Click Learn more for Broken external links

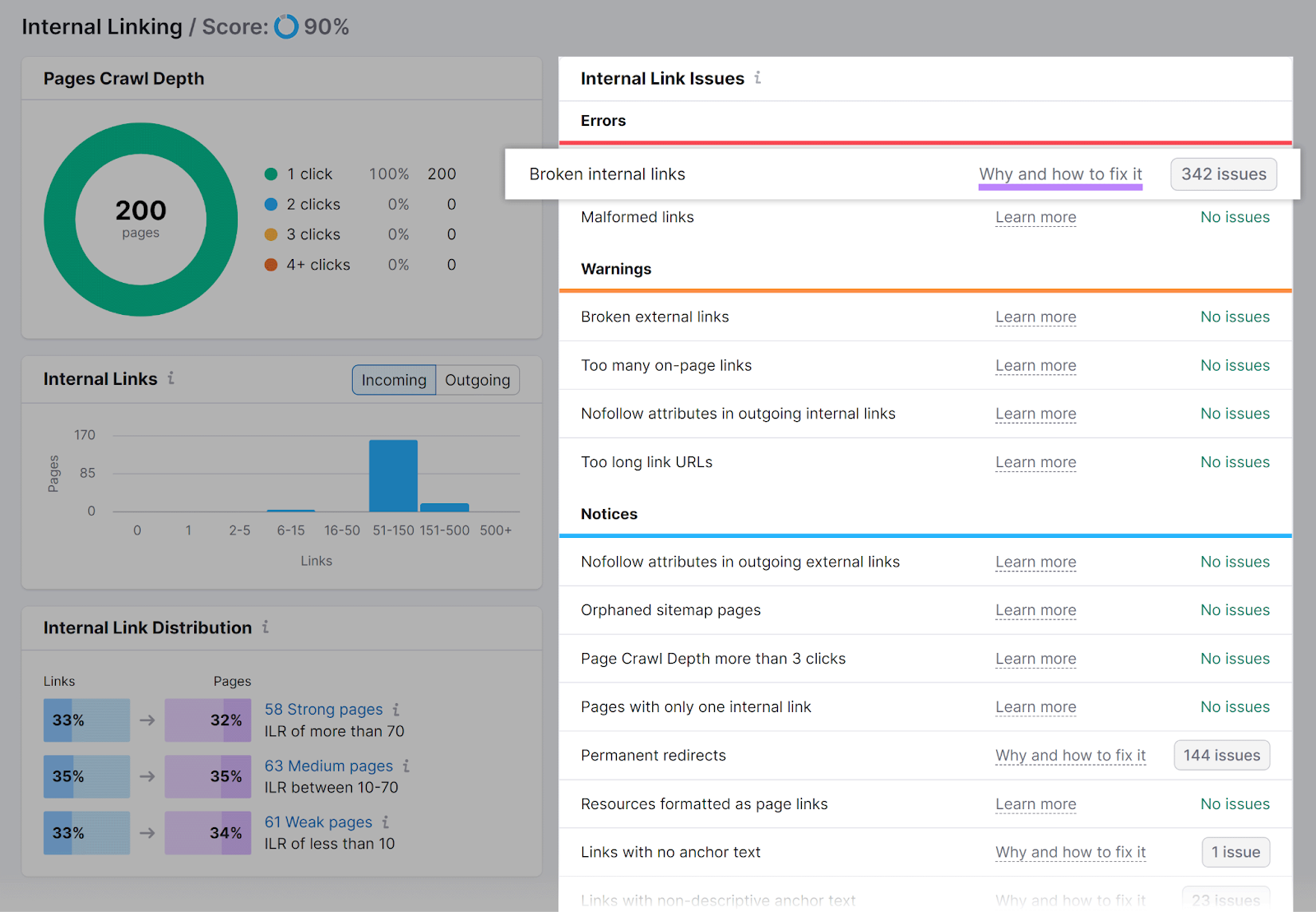click(1036, 317)
